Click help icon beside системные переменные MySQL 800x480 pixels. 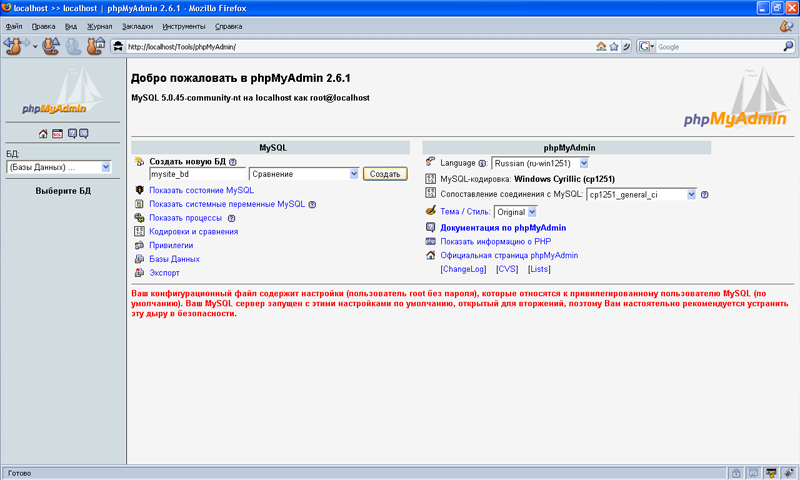coord(312,205)
